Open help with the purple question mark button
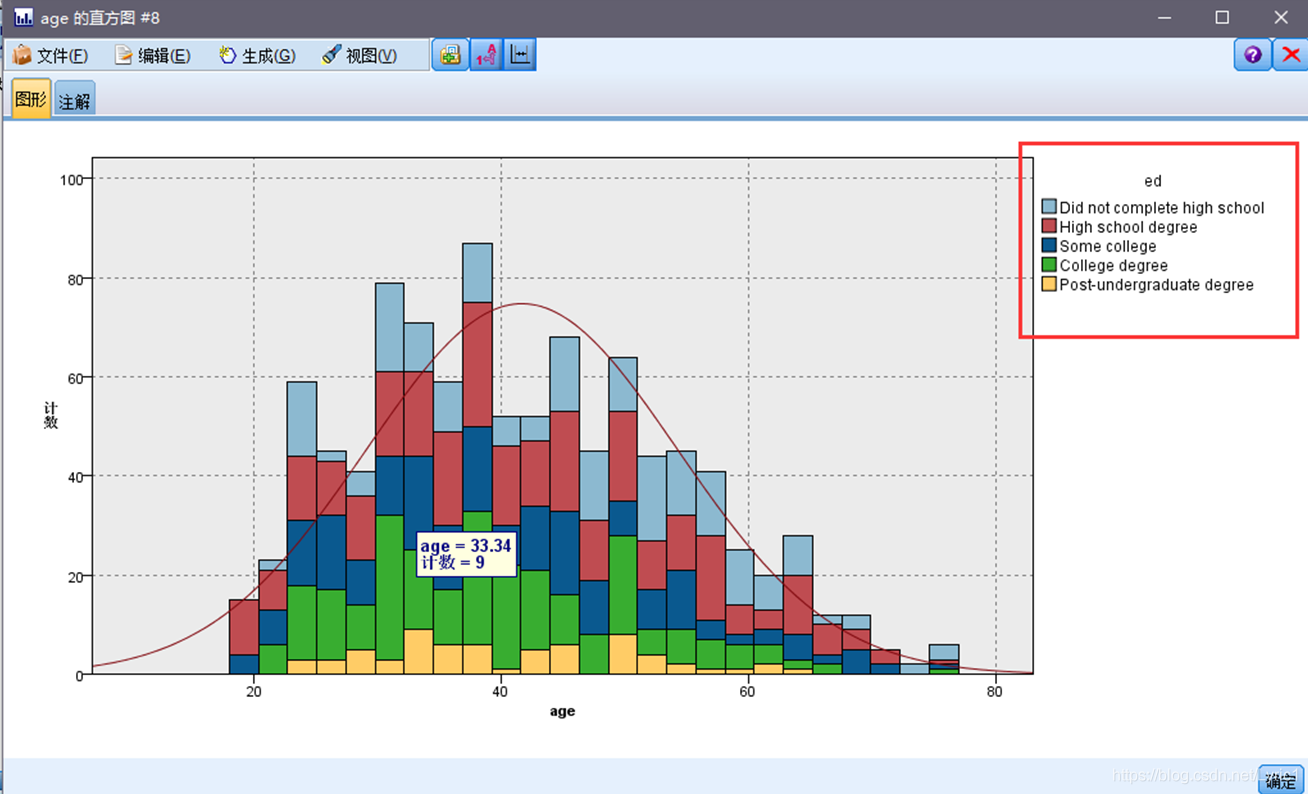Screen dimensions: 1308x794 click(1252, 55)
